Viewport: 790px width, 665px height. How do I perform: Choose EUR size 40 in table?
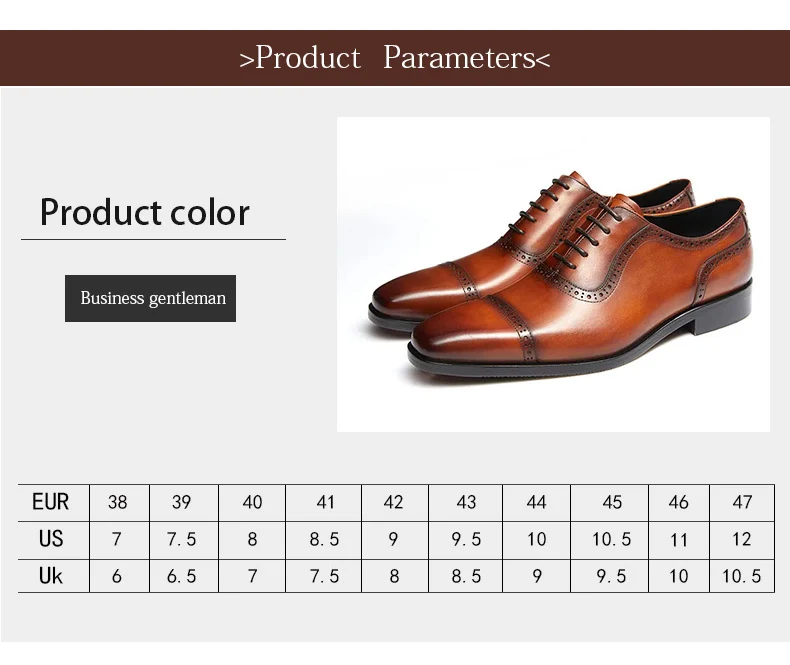[x=252, y=502]
